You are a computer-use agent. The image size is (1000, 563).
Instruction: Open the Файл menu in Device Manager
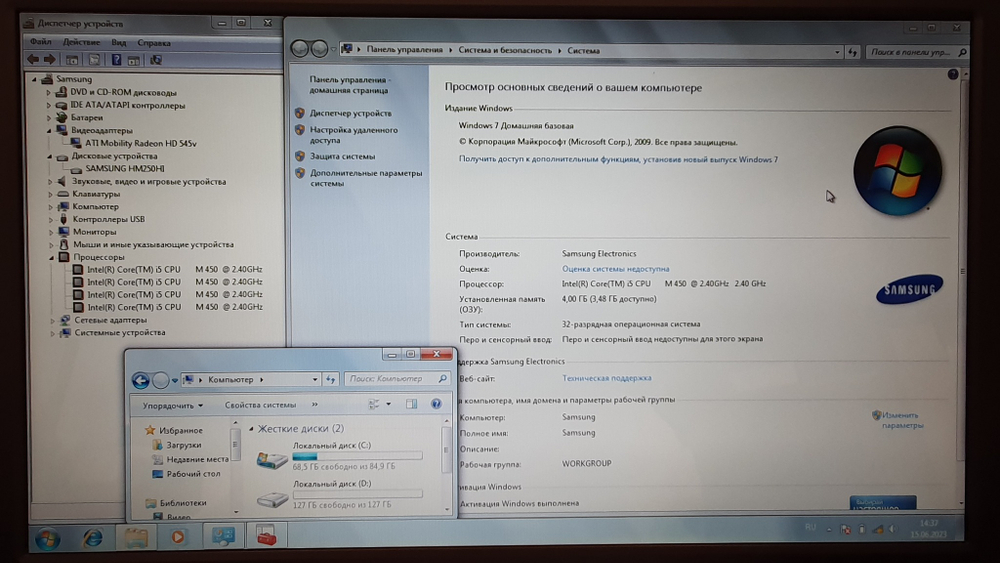point(40,42)
